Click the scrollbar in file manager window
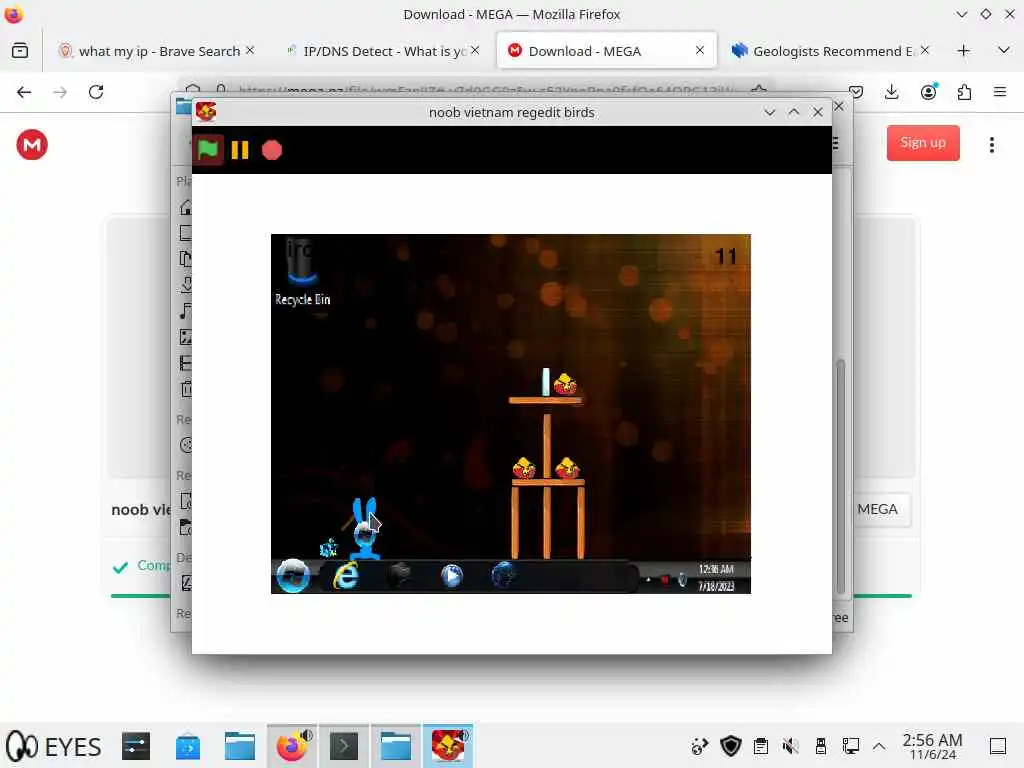 click(x=840, y=477)
